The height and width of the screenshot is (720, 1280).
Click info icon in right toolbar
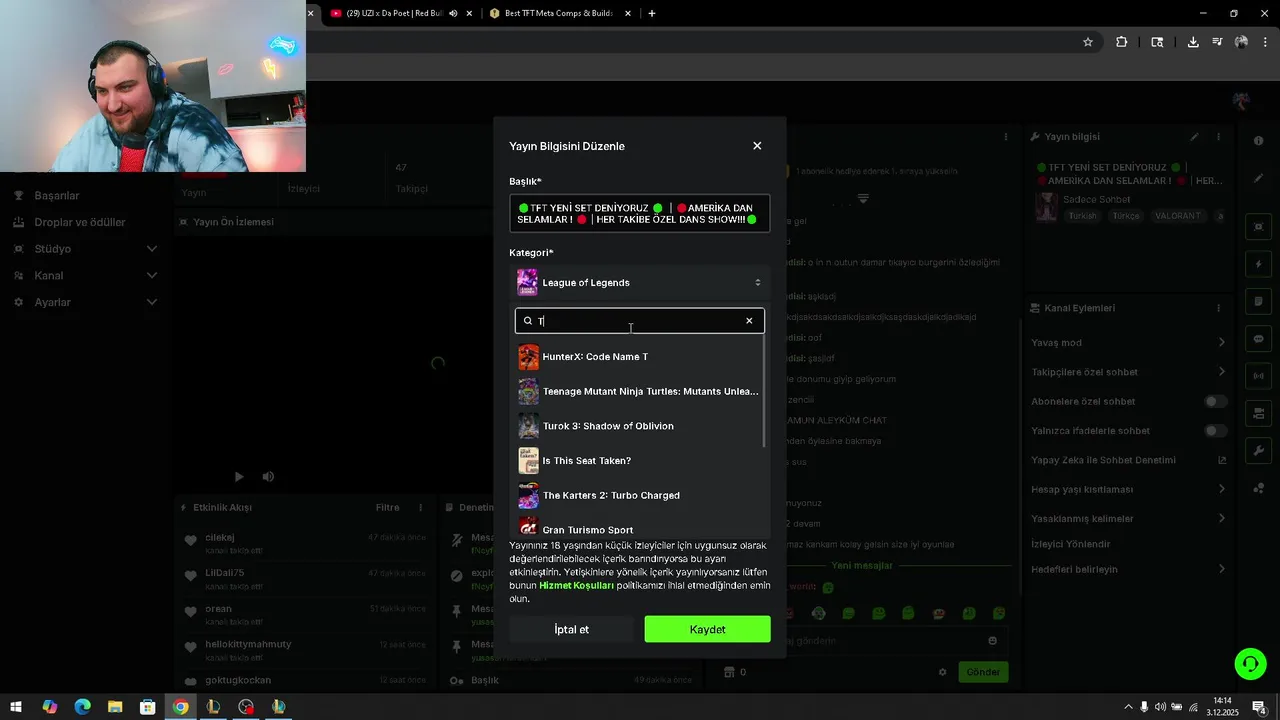(1258, 141)
